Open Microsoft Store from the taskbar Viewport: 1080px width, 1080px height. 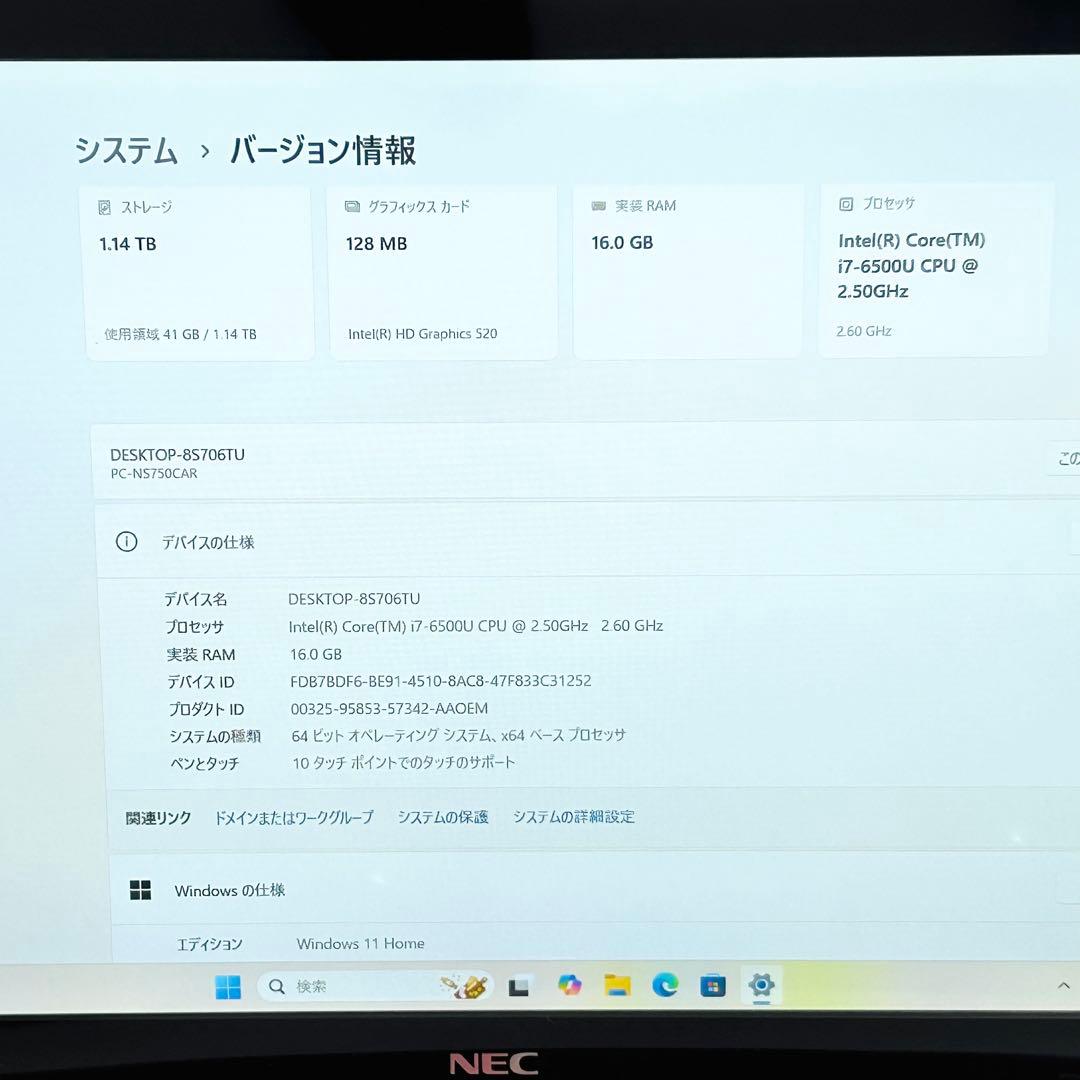[x=712, y=986]
